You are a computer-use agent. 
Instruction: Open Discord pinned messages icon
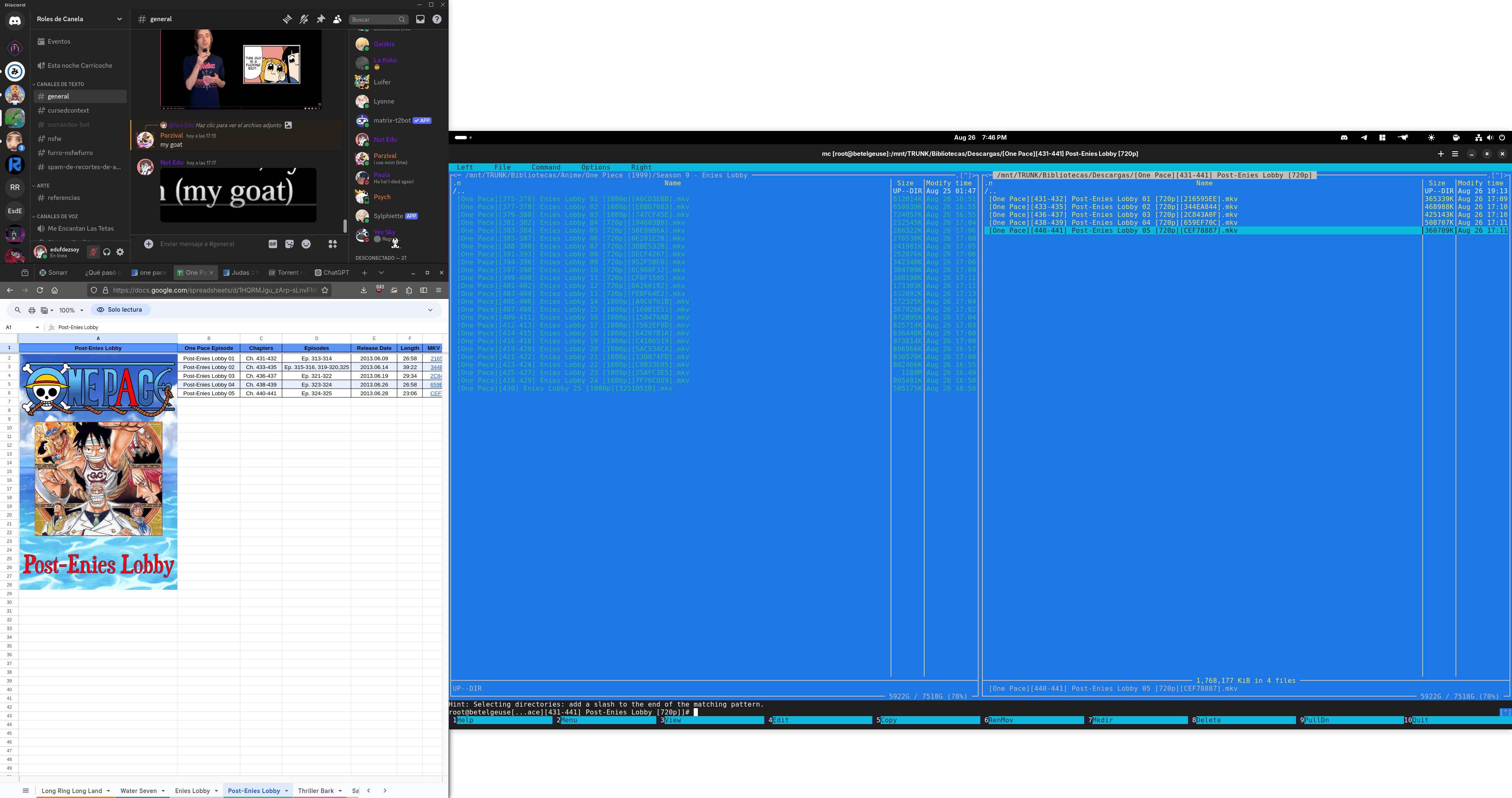pos(321,20)
